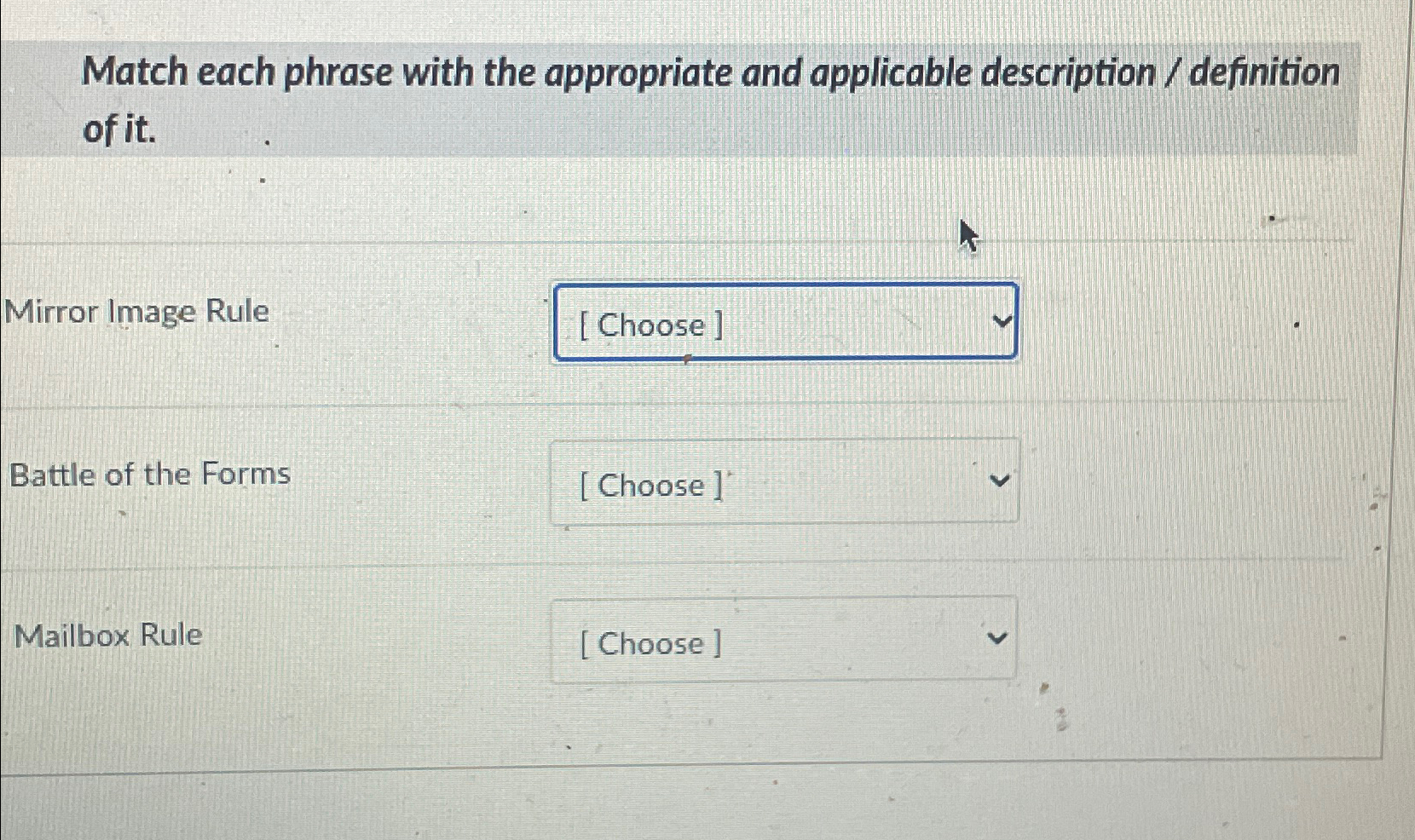The width and height of the screenshot is (1415, 840).
Task: Click the Mirror Image Rule label
Action: click(135, 312)
